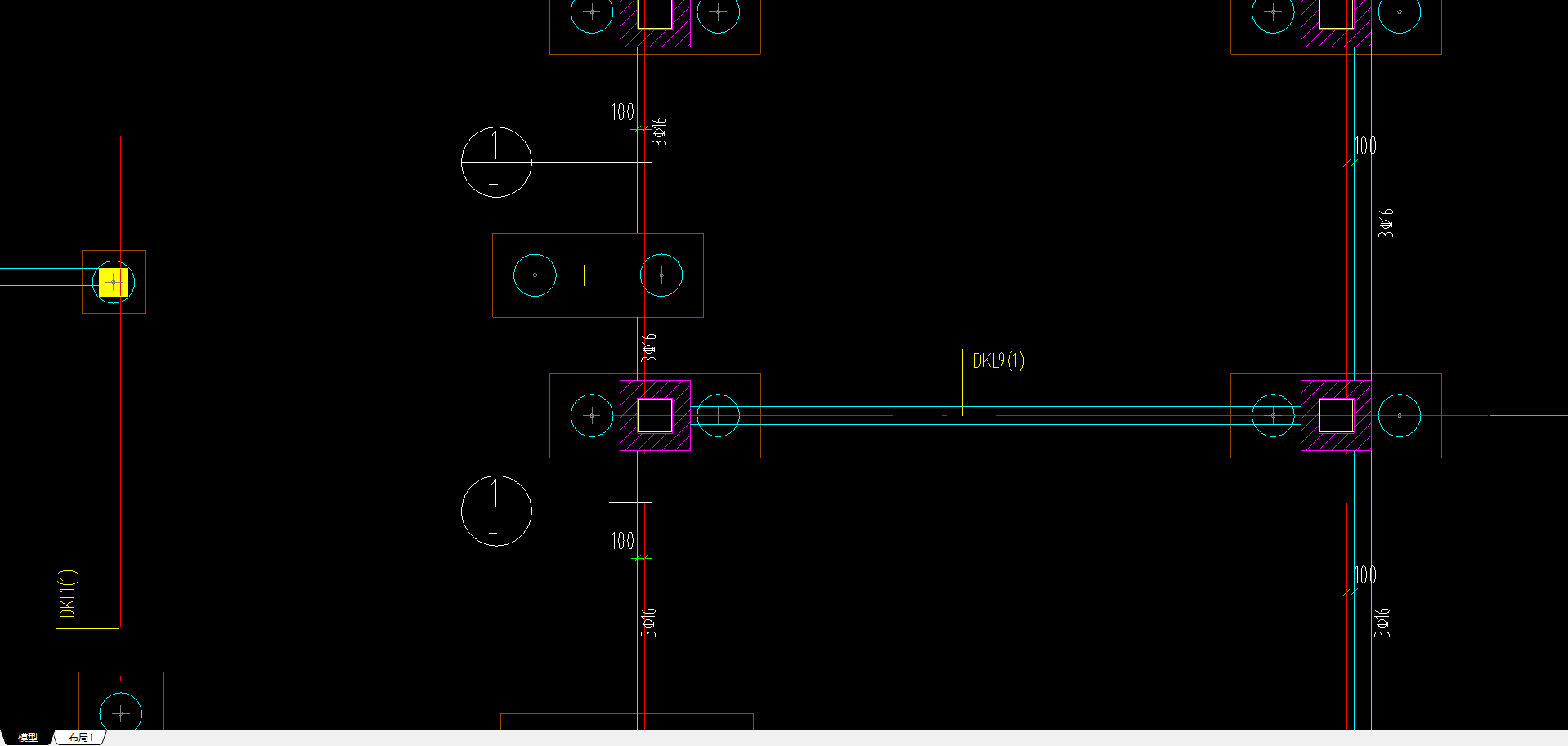This screenshot has height=746, width=1568.
Task: Select the hatched column at DKL9(1) right end
Action: click(1336, 415)
